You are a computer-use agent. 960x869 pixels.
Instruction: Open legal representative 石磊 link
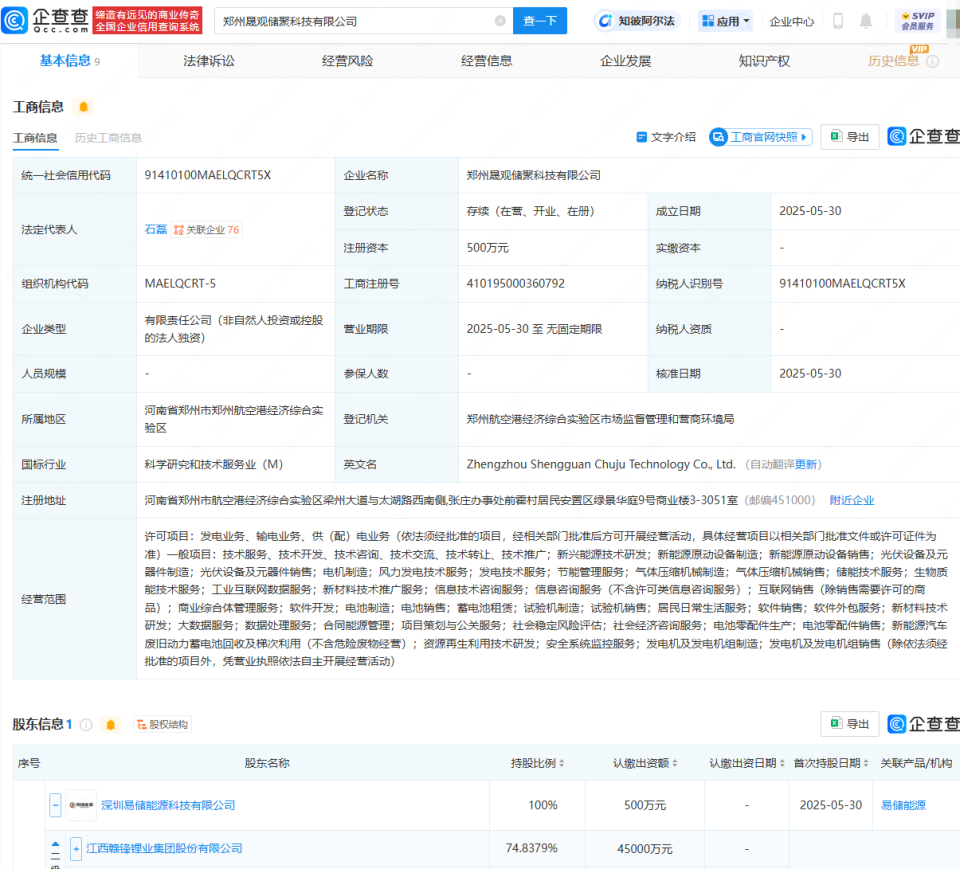coord(156,230)
